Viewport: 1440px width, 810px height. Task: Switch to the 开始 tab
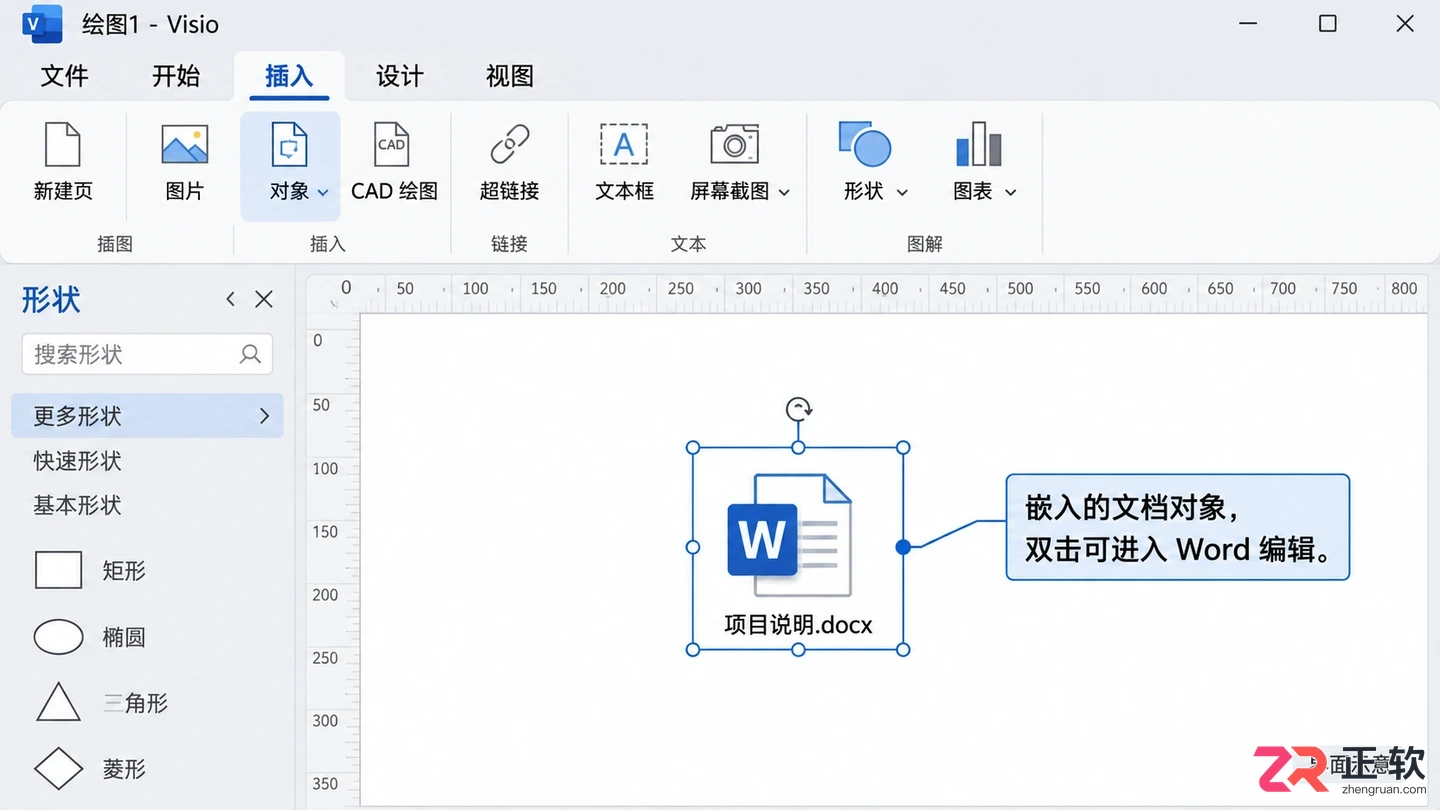176,76
